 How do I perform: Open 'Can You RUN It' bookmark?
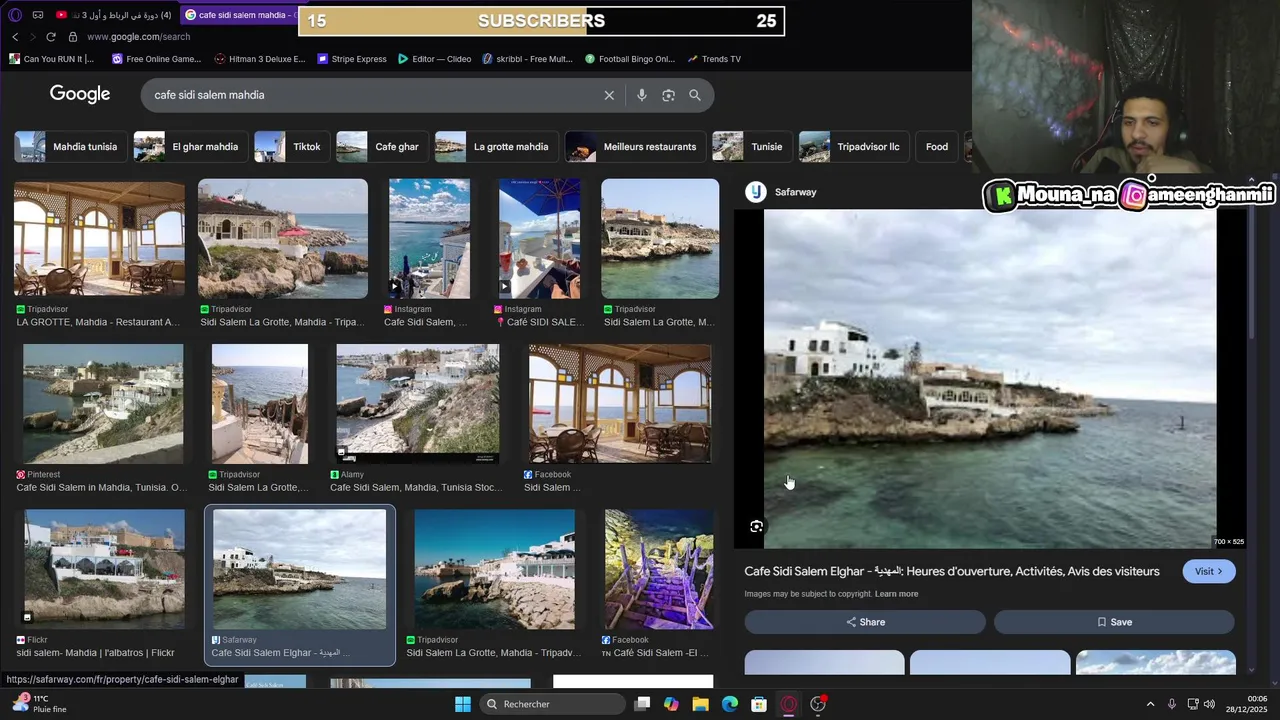[x=51, y=59]
